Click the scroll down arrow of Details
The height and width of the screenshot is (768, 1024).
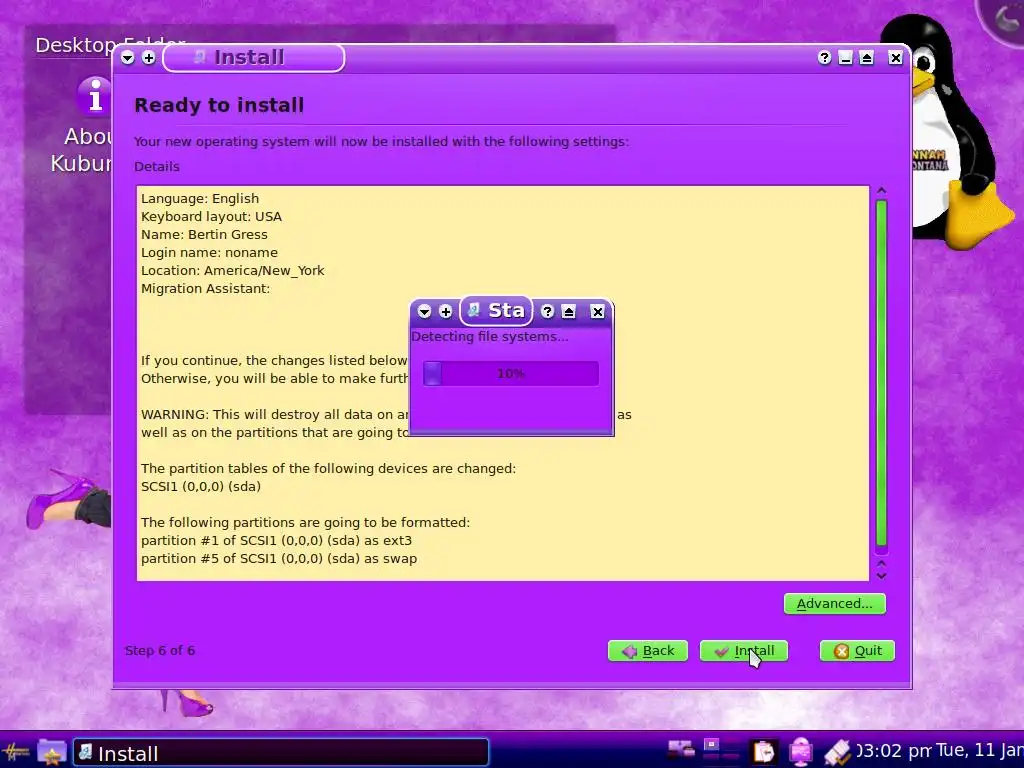coord(881,575)
